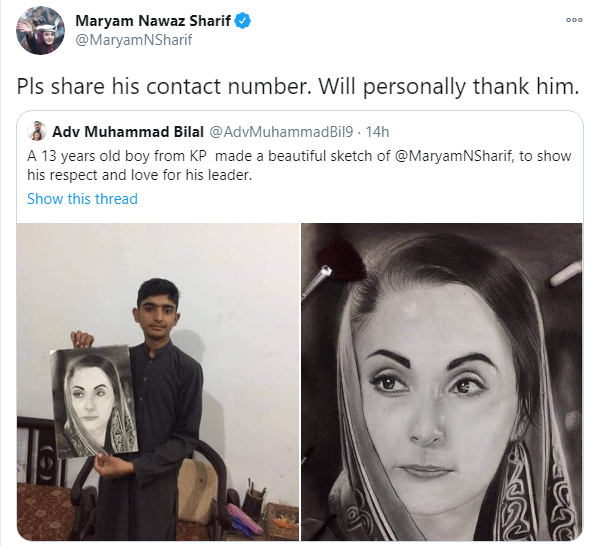Screen dimensions: 596x546
Task: Click the Show this thread link
Action: (x=82, y=199)
